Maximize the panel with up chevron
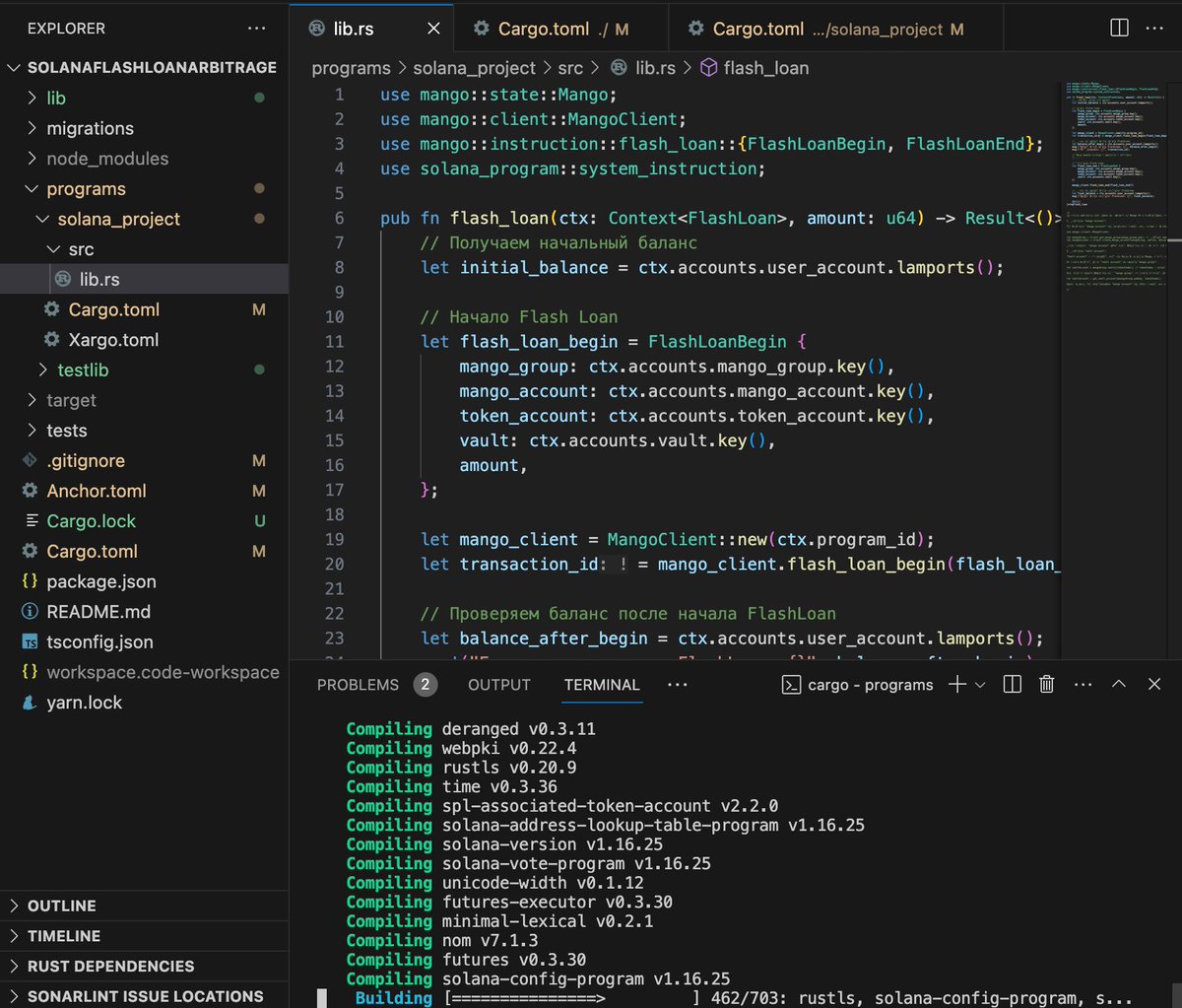The height and width of the screenshot is (1008, 1182). click(x=1118, y=684)
